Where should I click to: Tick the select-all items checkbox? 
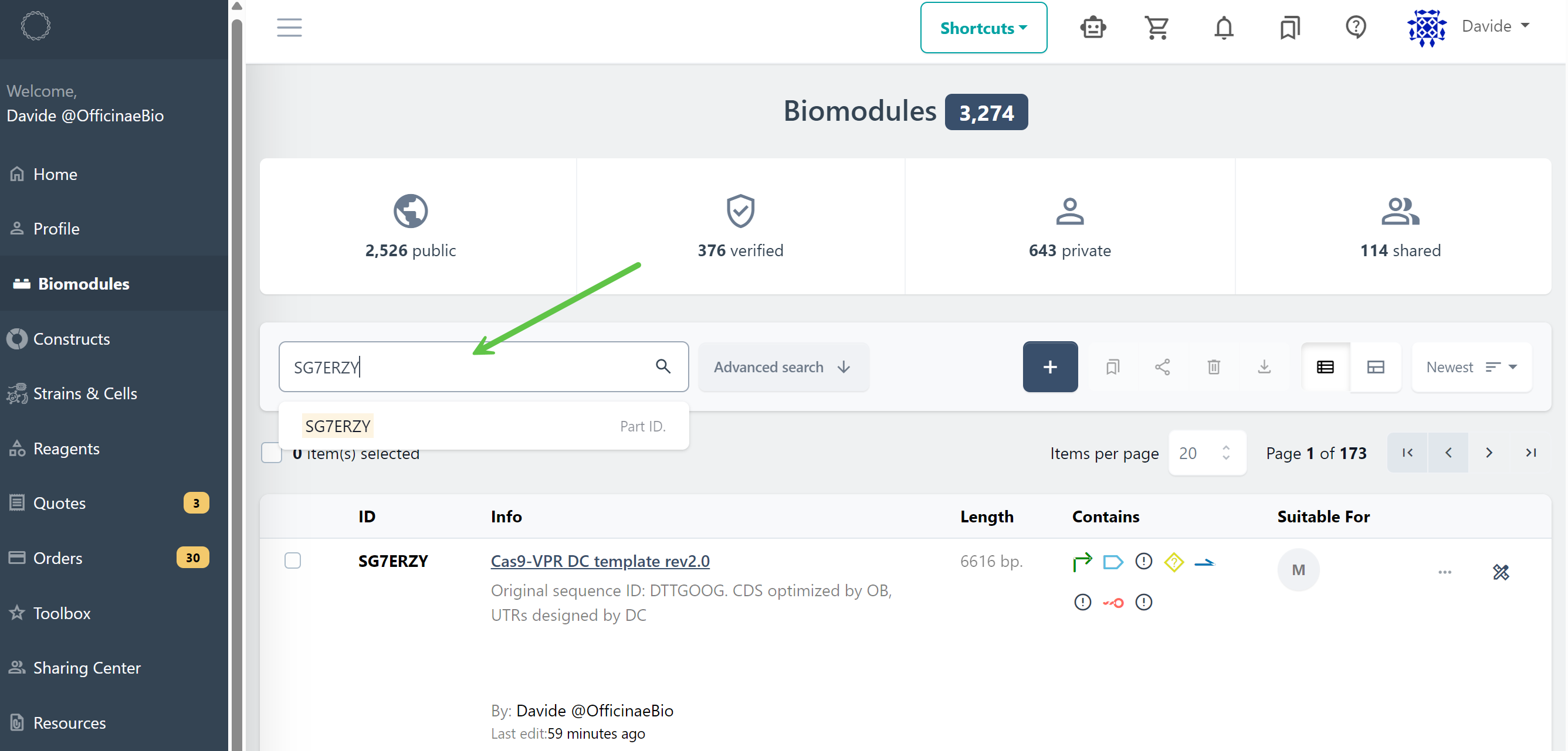[272, 453]
